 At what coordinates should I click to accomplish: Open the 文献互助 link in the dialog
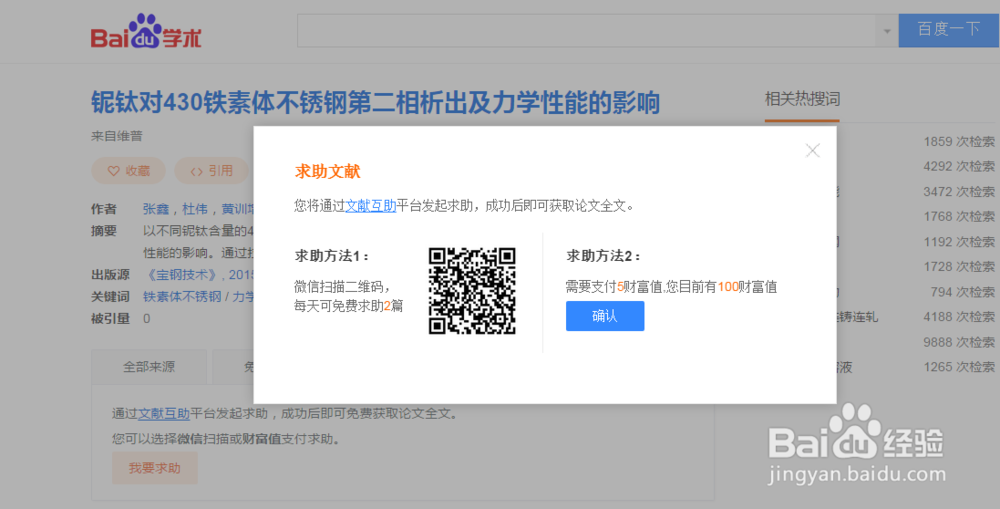[x=371, y=206]
